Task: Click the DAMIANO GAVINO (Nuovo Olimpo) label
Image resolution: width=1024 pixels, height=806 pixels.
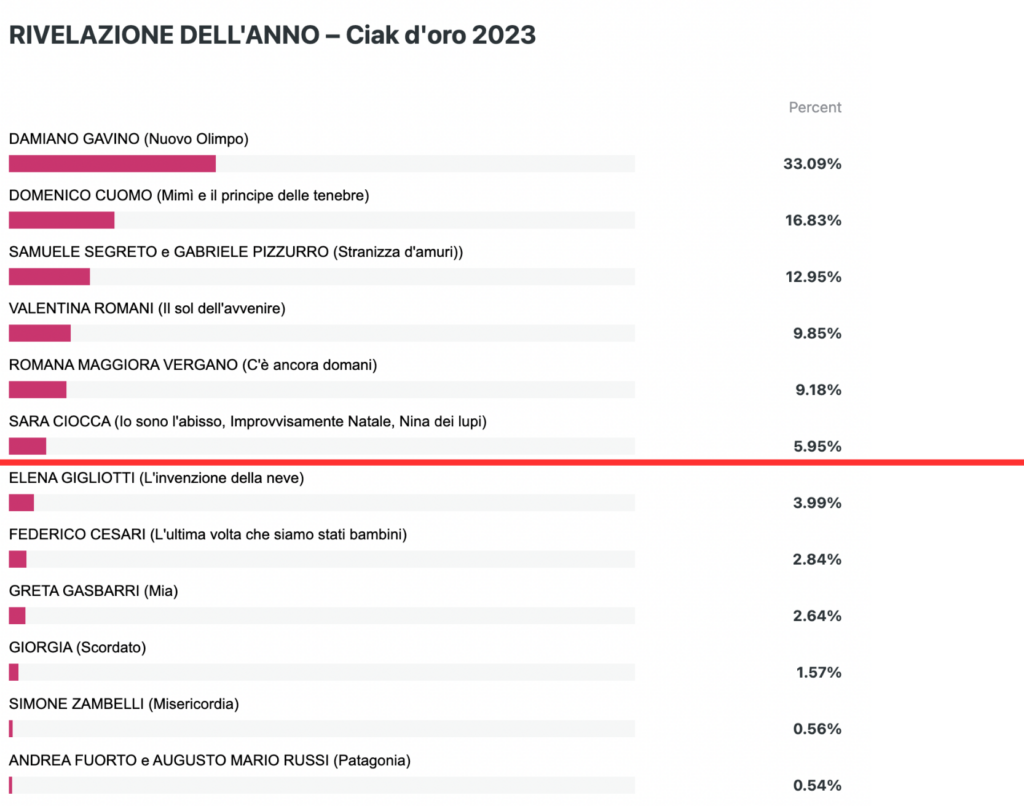Action: point(129,139)
